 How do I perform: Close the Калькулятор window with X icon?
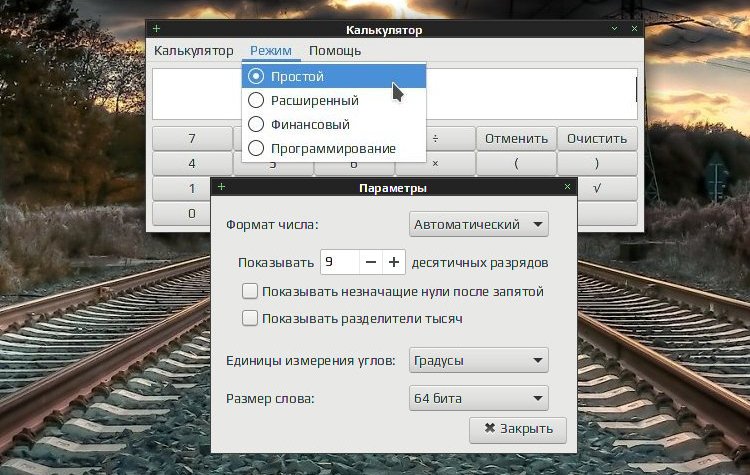(634, 29)
